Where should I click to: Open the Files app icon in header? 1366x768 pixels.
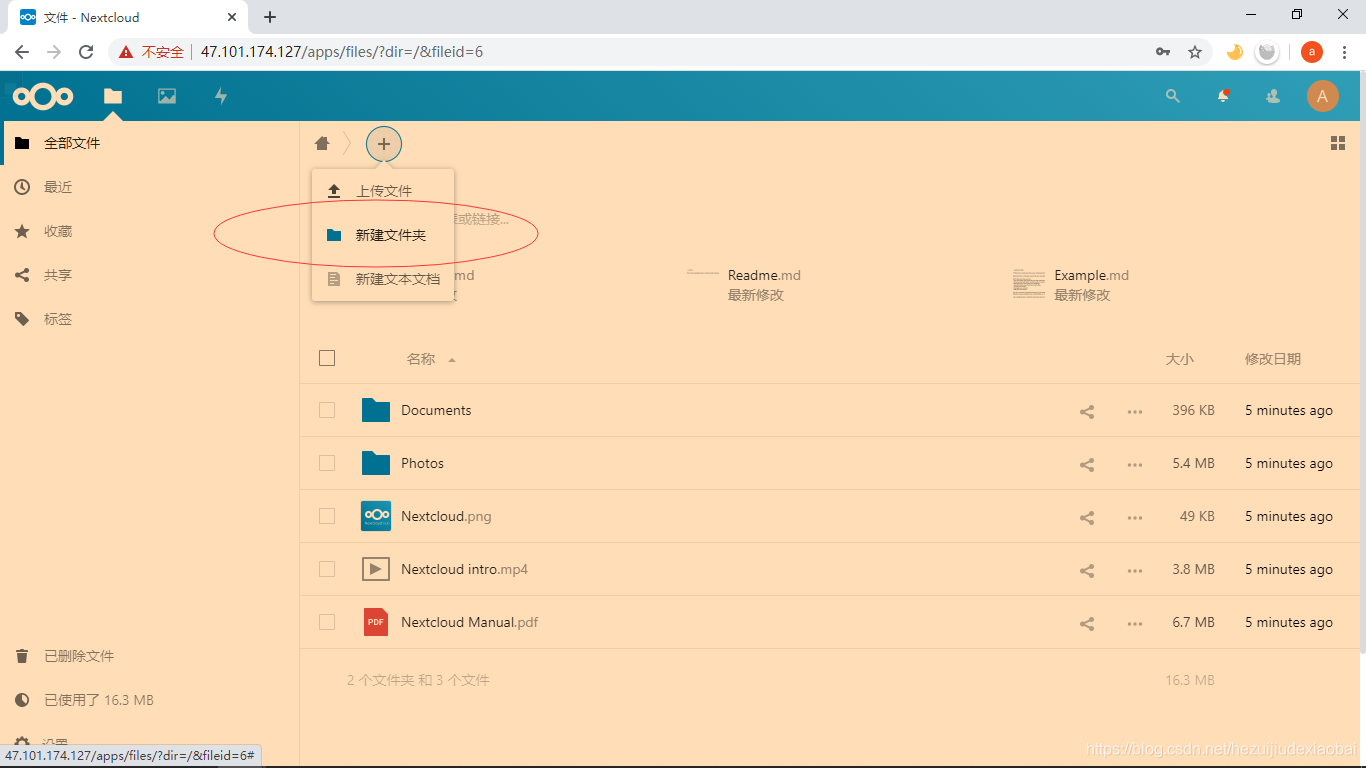[x=113, y=96]
